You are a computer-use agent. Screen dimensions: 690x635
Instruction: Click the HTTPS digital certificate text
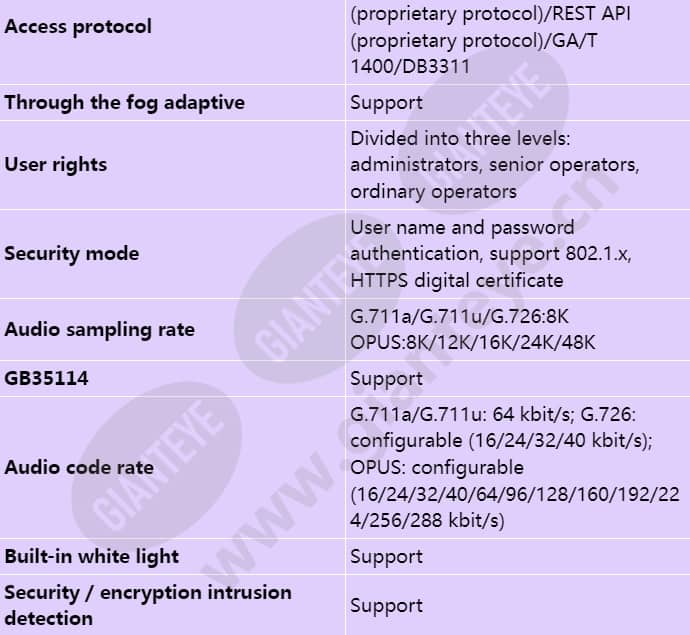[x=457, y=280]
